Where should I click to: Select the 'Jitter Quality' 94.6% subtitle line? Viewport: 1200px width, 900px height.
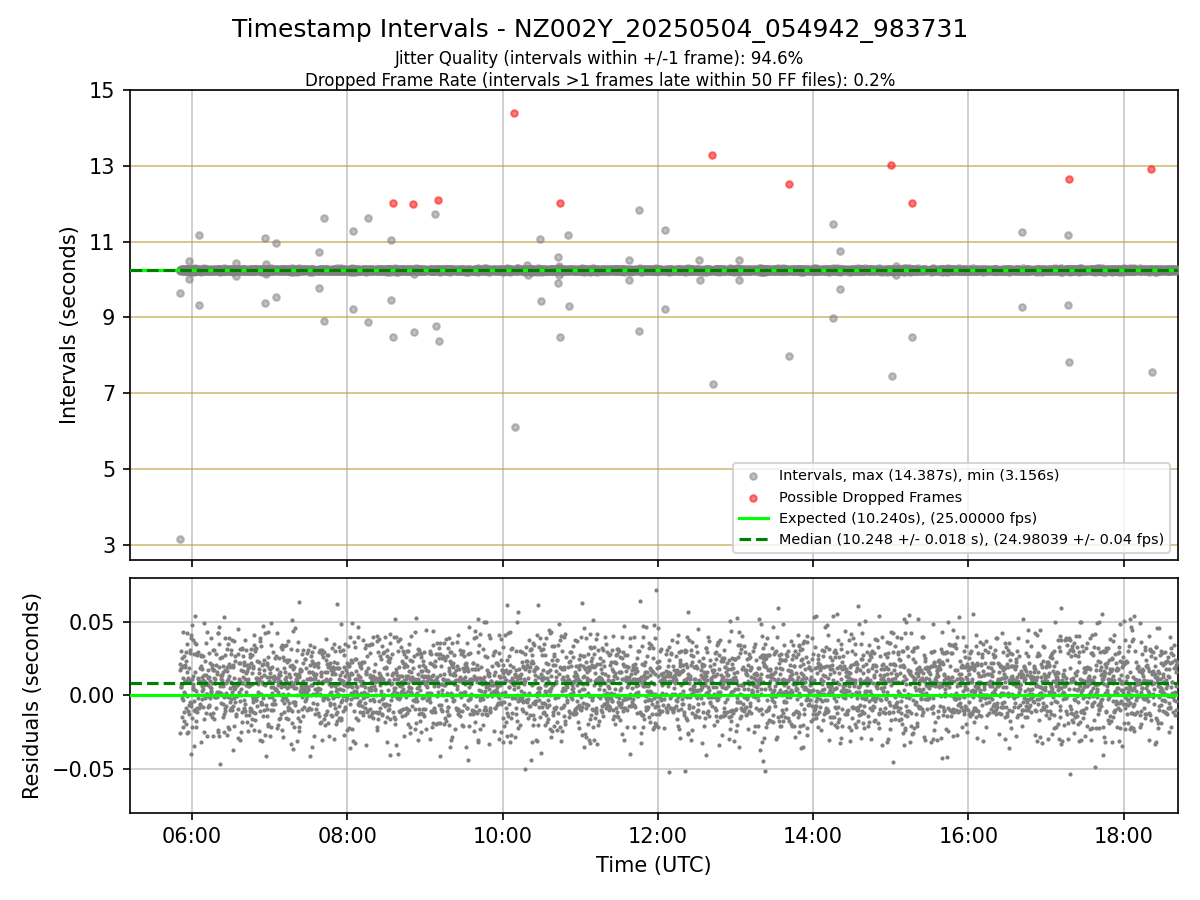click(x=599, y=58)
